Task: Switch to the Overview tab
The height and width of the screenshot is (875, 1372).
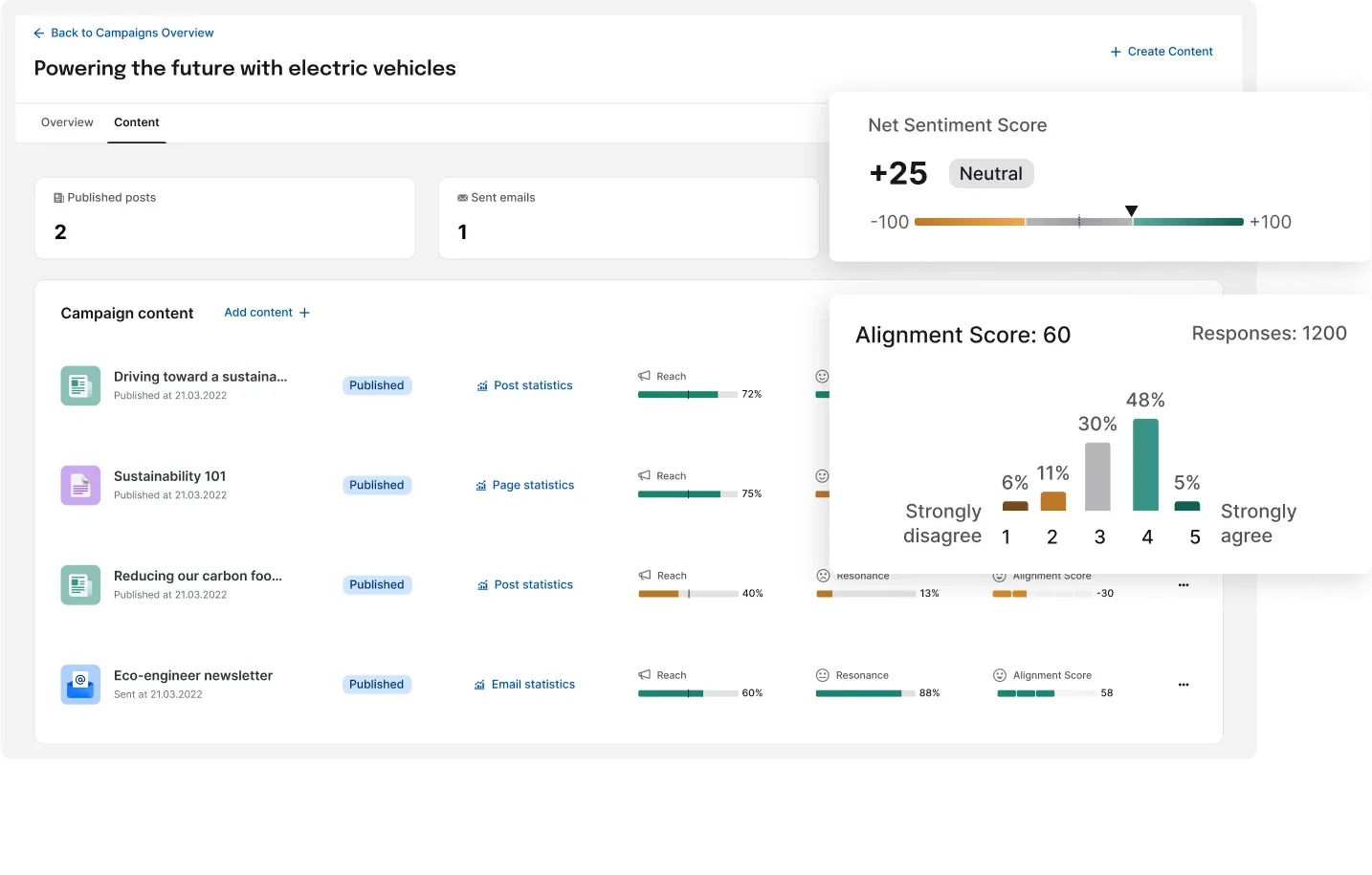Action: click(x=67, y=122)
